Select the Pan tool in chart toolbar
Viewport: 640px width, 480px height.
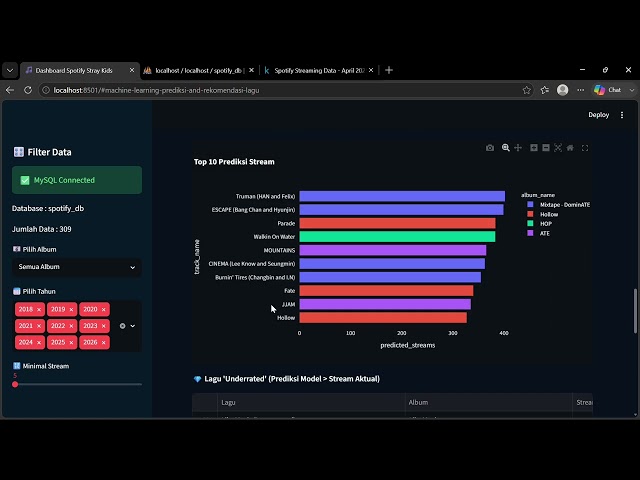coord(518,148)
